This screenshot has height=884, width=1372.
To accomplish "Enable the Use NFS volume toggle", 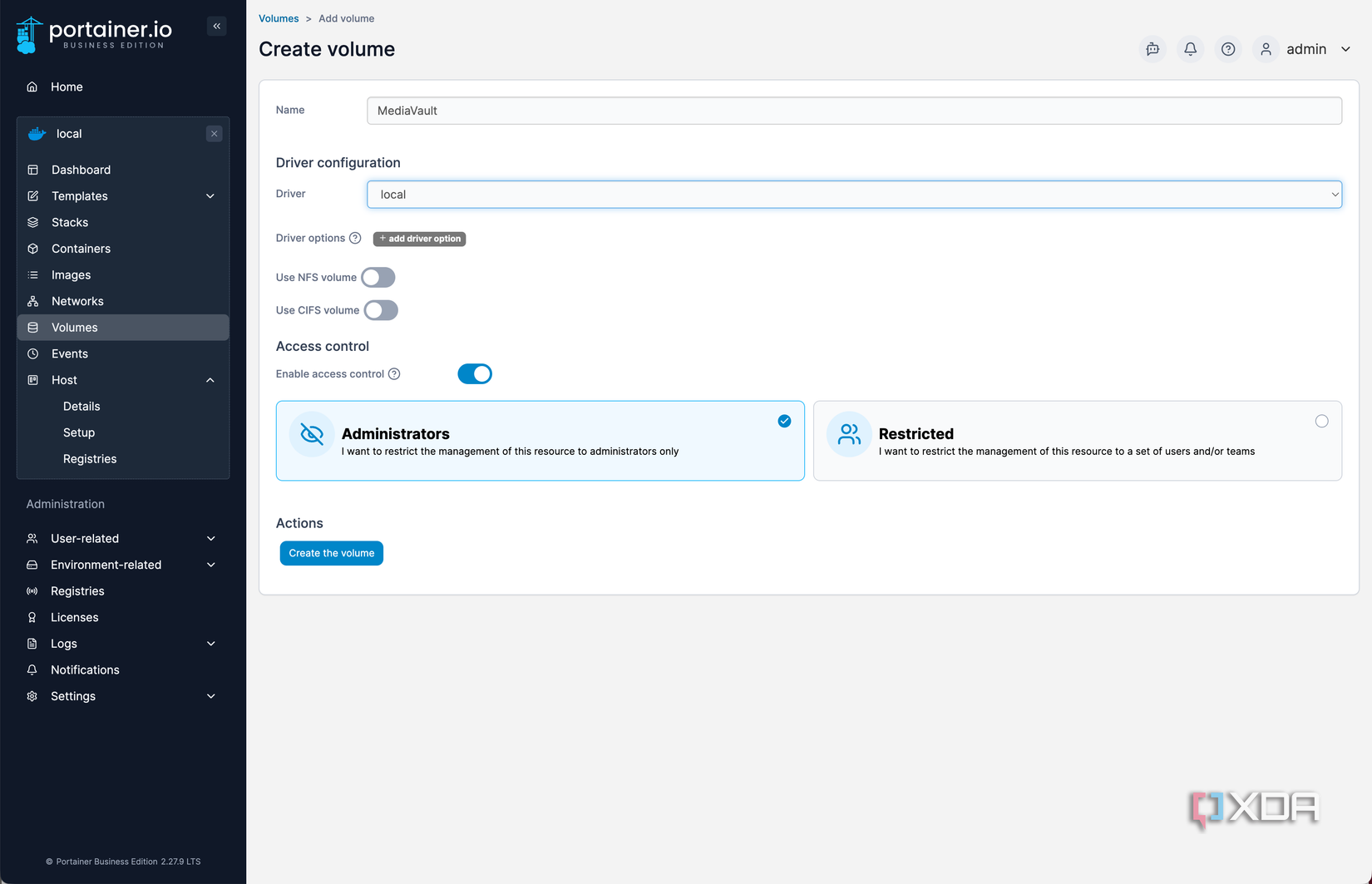I will [x=378, y=277].
